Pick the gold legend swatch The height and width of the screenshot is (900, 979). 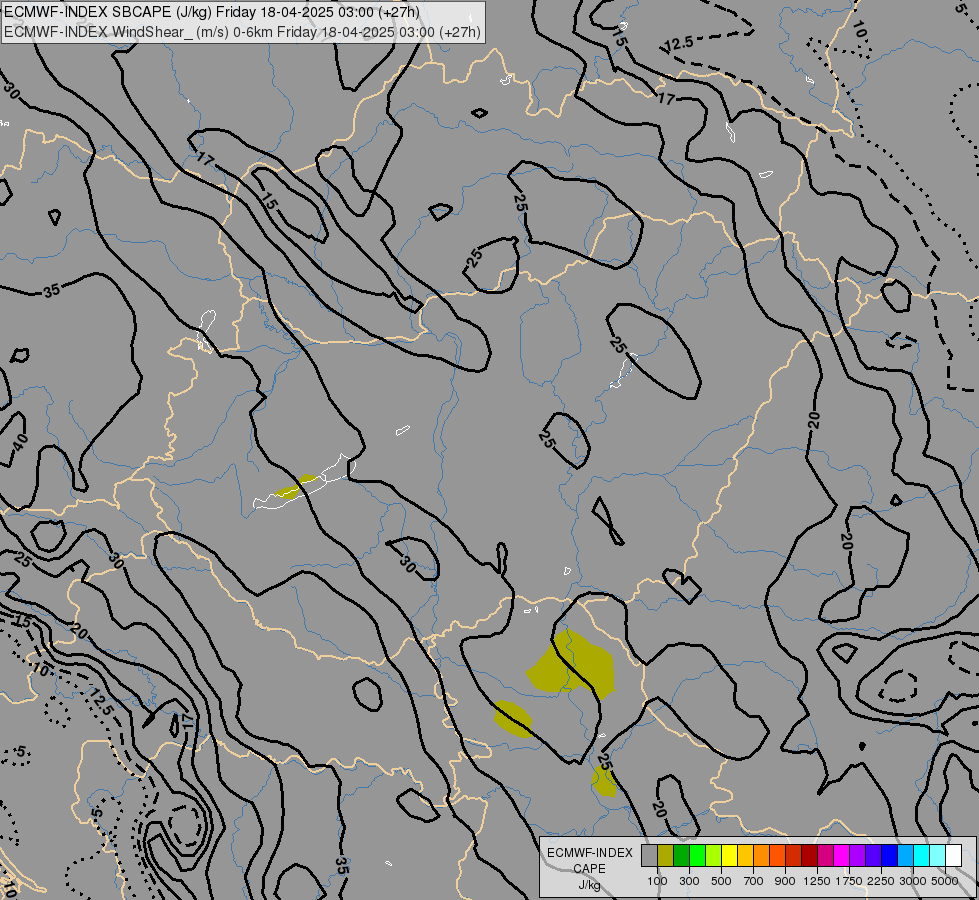click(745, 856)
